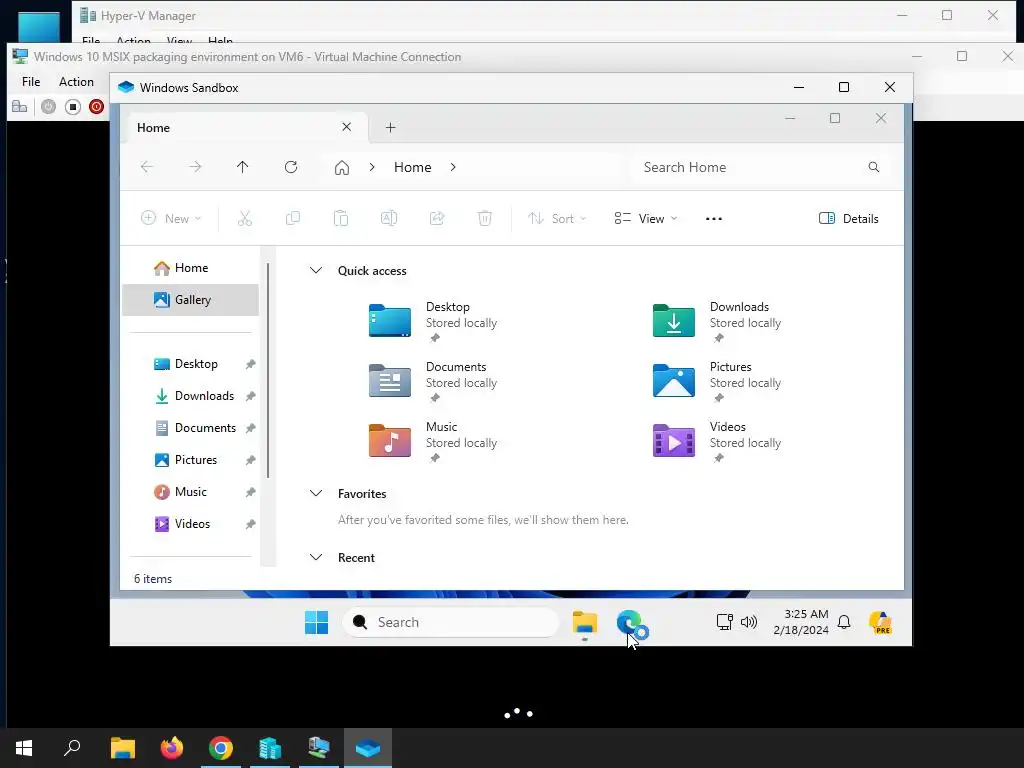The width and height of the screenshot is (1024, 768).
Task: Click Windows Sandbox on host taskbar
Action: tap(368, 748)
